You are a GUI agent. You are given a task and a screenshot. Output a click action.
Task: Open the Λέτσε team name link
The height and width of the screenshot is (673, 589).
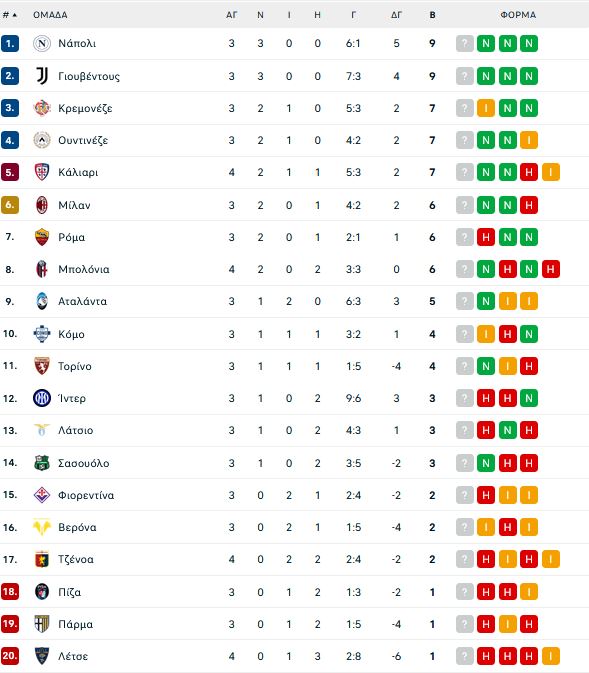[x=73, y=656]
